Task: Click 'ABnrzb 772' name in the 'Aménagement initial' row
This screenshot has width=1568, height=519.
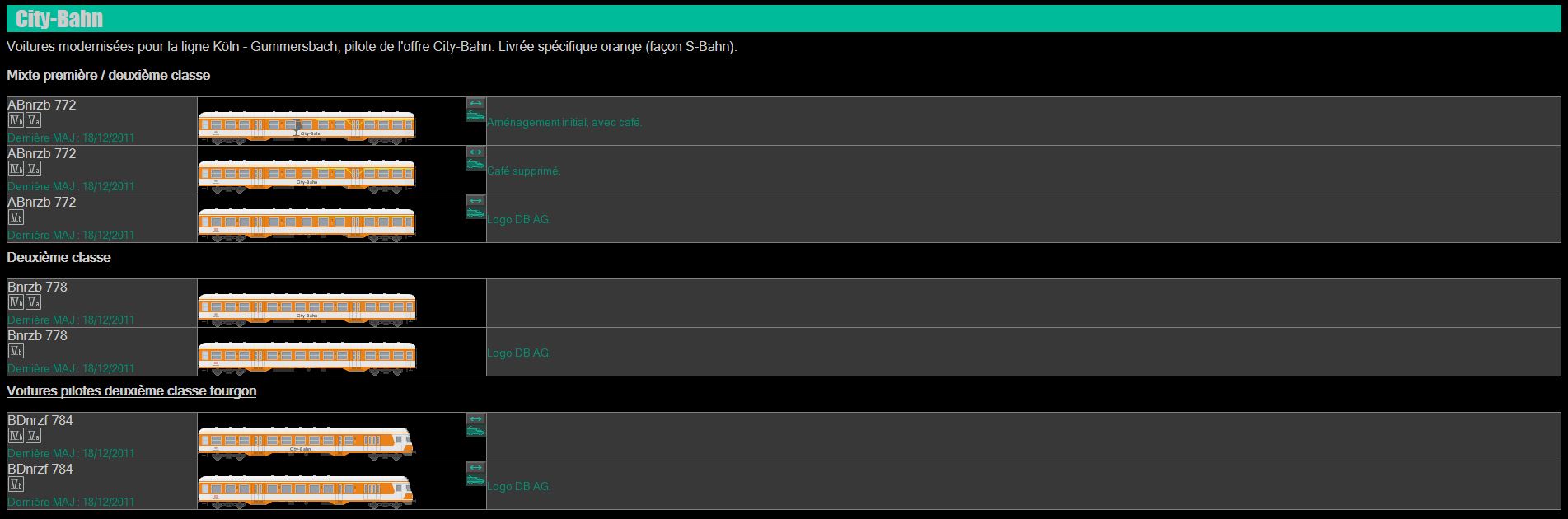Action: coord(42,105)
